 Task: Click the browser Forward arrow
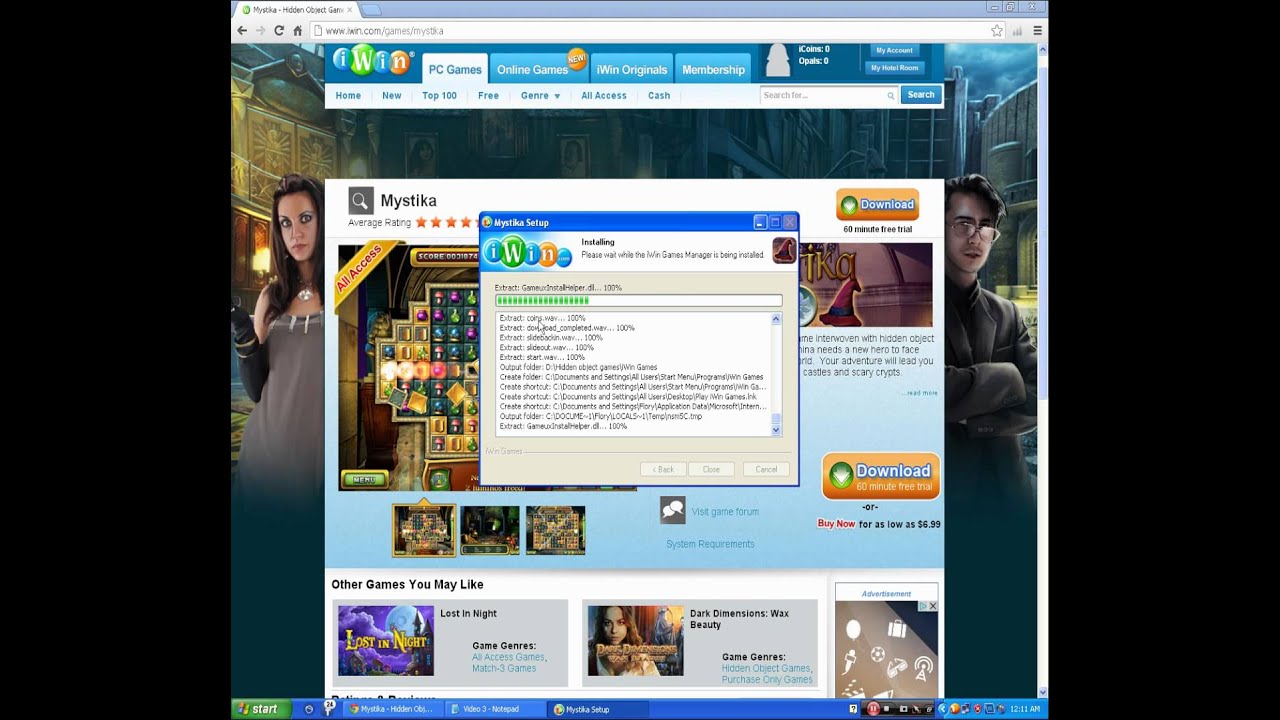tap(261, 31)
